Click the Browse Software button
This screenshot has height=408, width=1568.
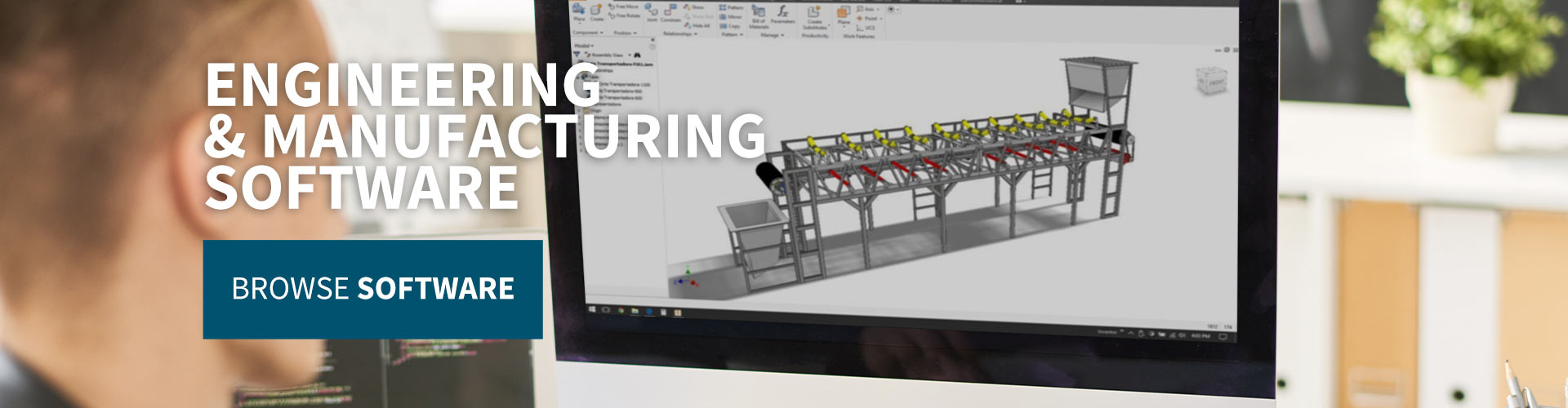click(x=372, y=289)
